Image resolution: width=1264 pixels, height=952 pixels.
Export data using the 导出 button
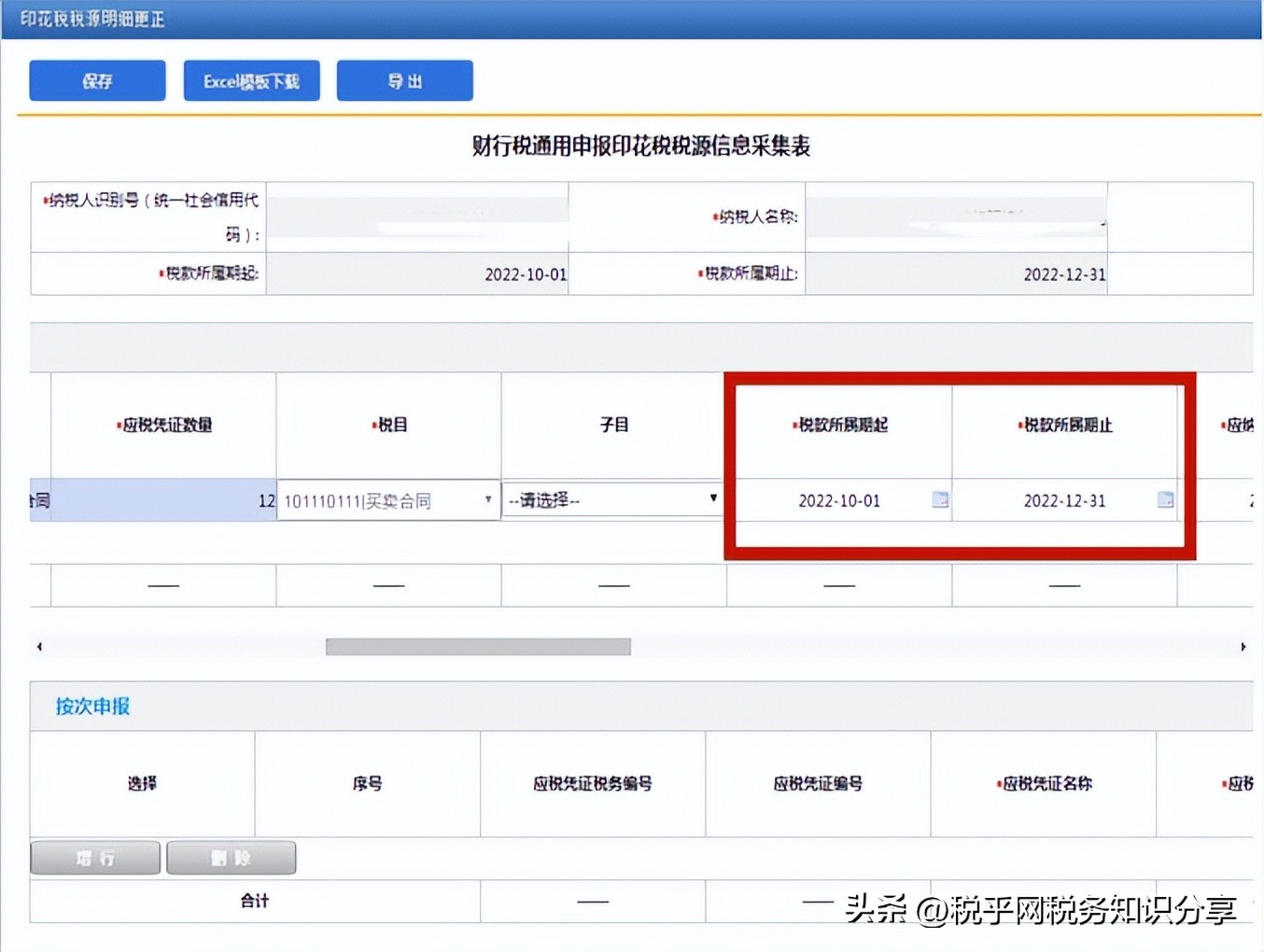coord(404,79)
